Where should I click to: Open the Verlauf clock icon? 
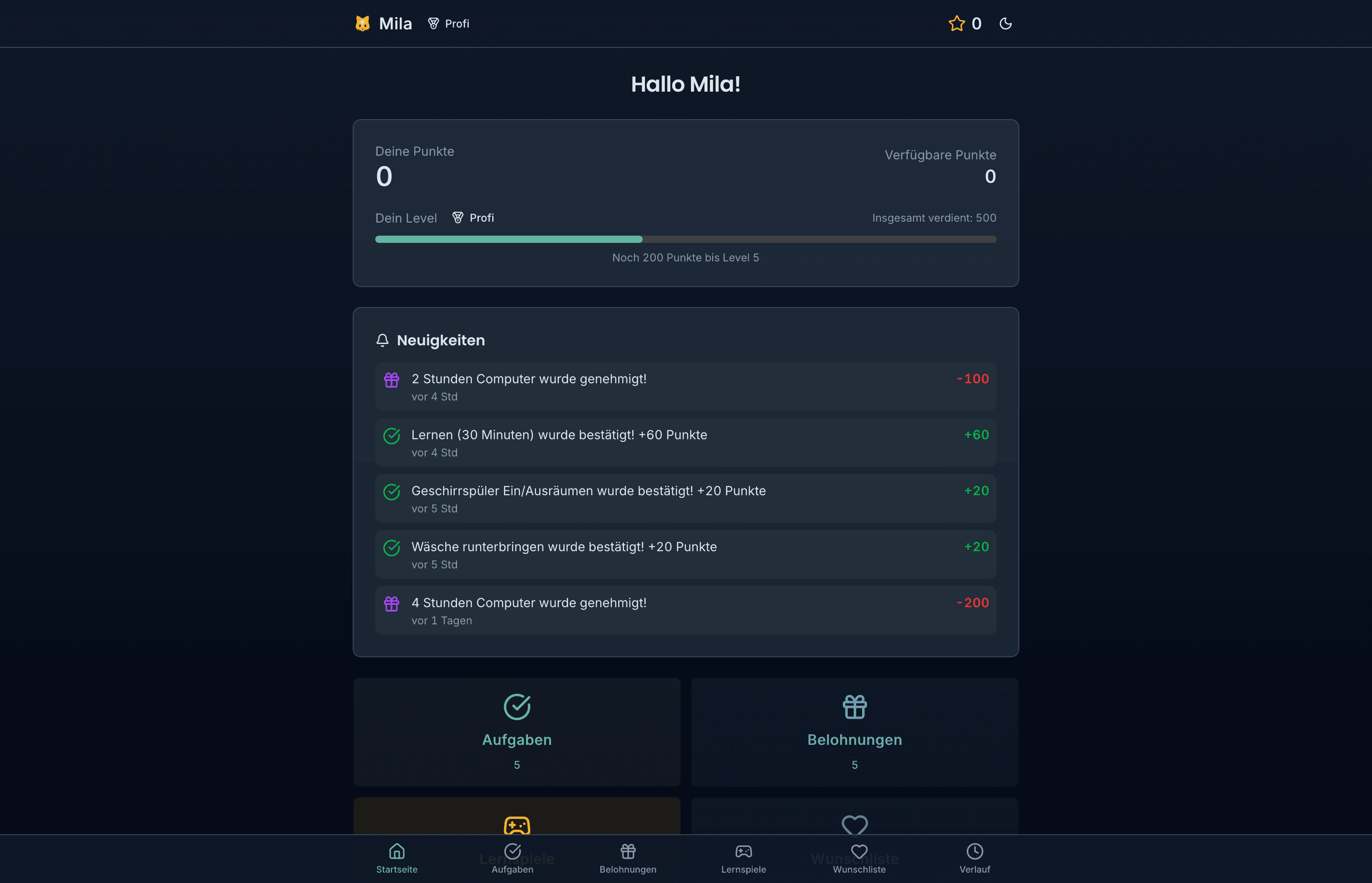(x=975, y=852)
